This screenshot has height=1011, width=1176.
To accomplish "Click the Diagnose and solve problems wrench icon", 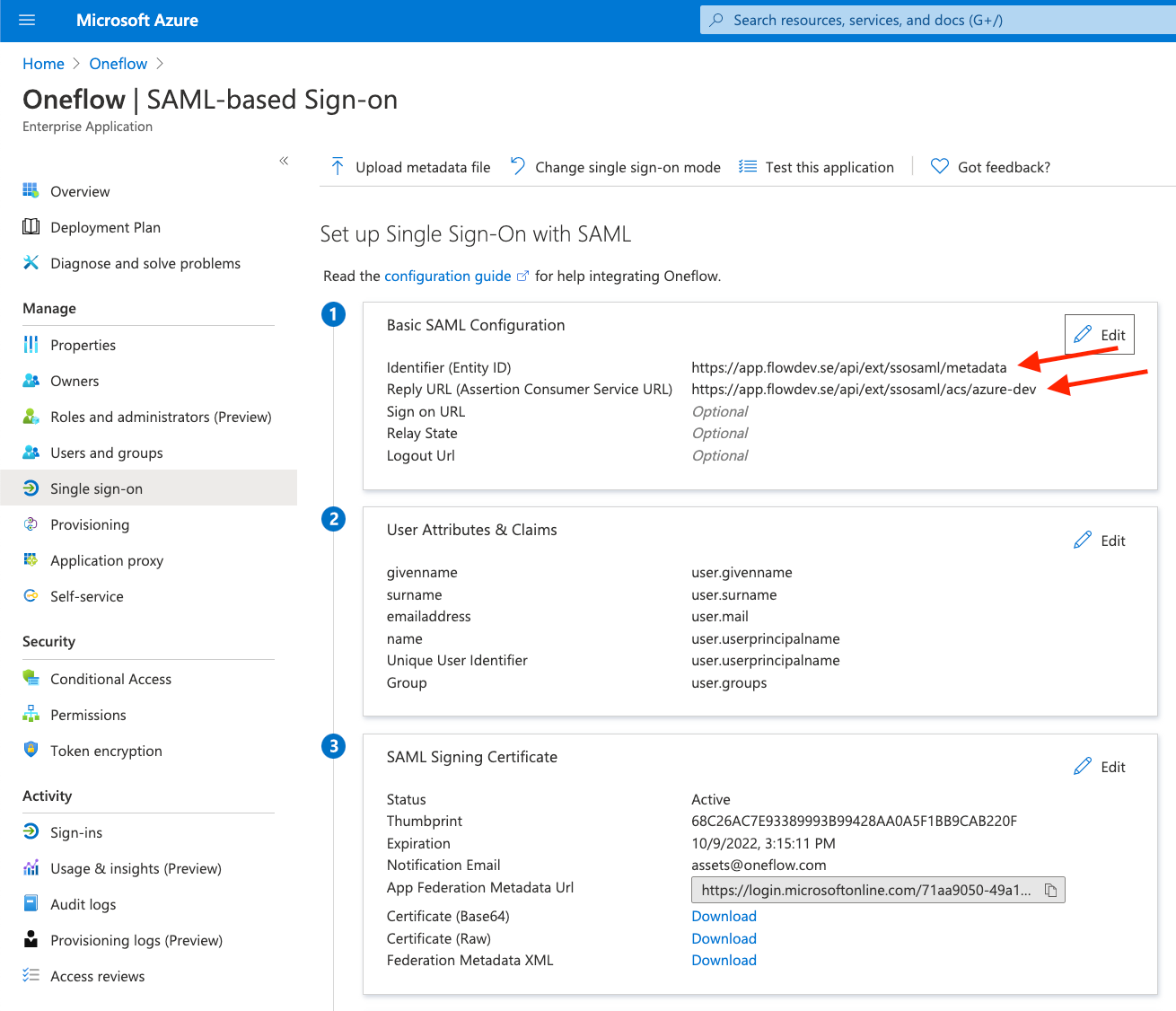I will click(31, 263).
